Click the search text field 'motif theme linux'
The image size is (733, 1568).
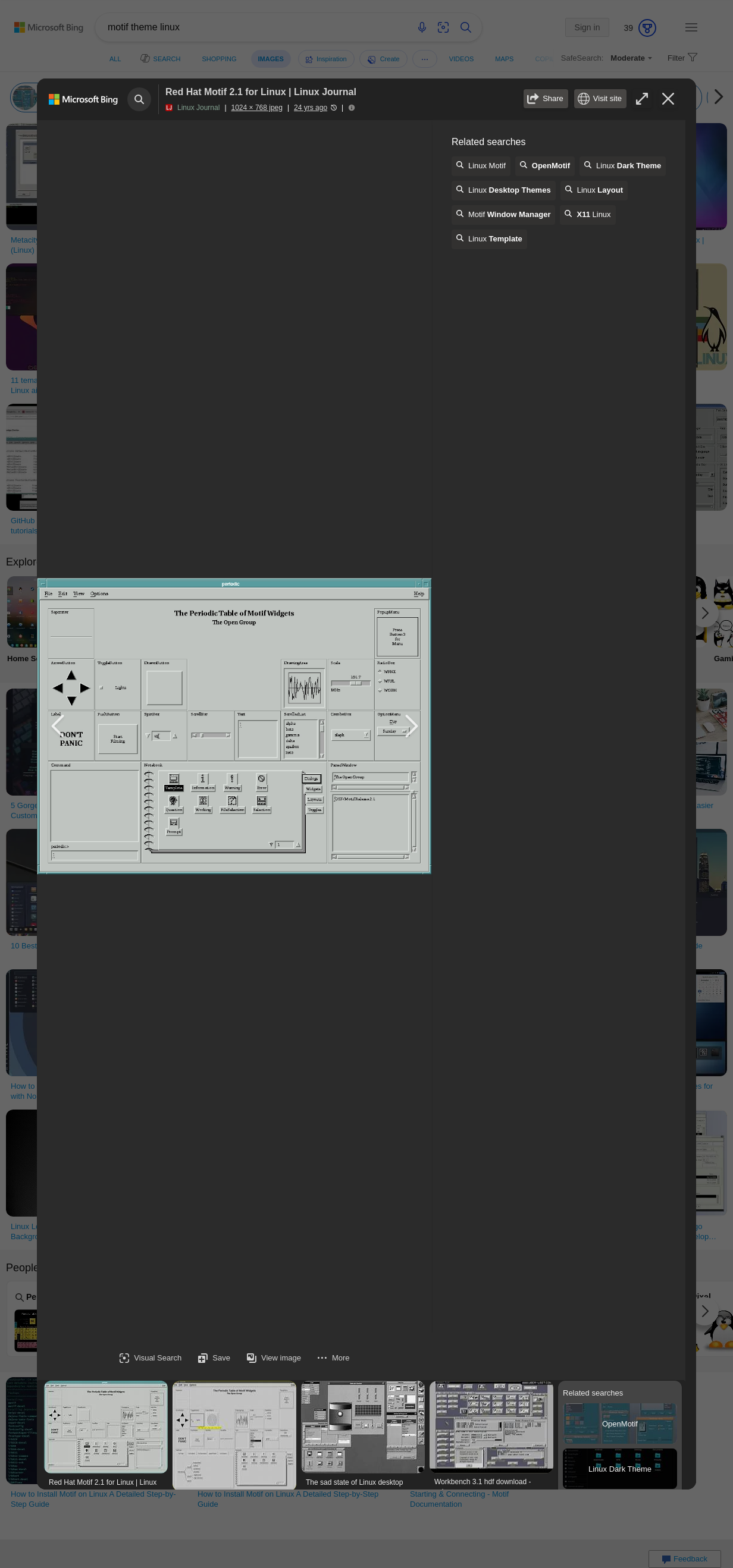[256, 27]
